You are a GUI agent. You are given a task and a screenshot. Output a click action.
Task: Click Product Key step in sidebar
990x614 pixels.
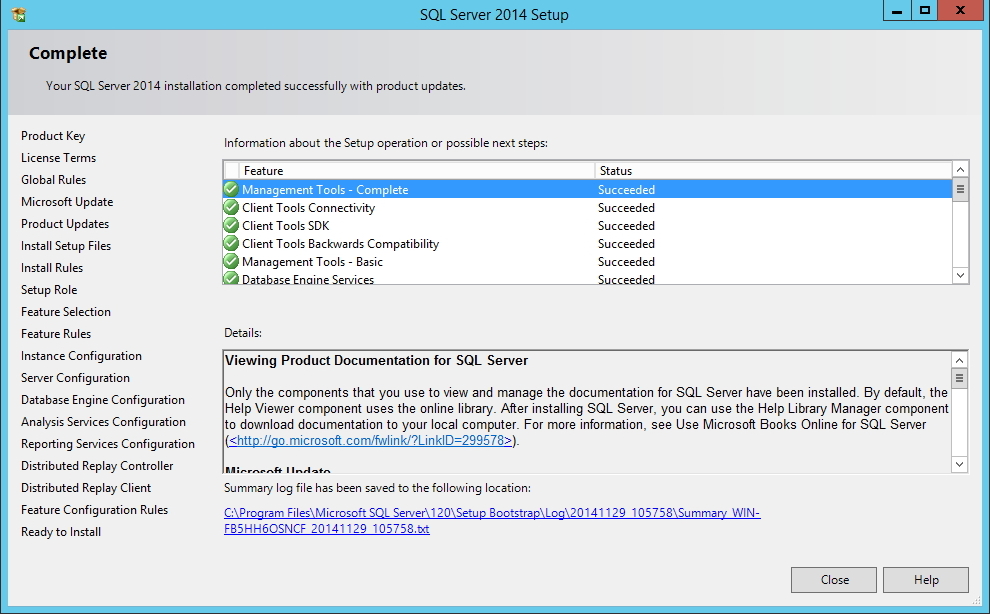coord(53,136)
